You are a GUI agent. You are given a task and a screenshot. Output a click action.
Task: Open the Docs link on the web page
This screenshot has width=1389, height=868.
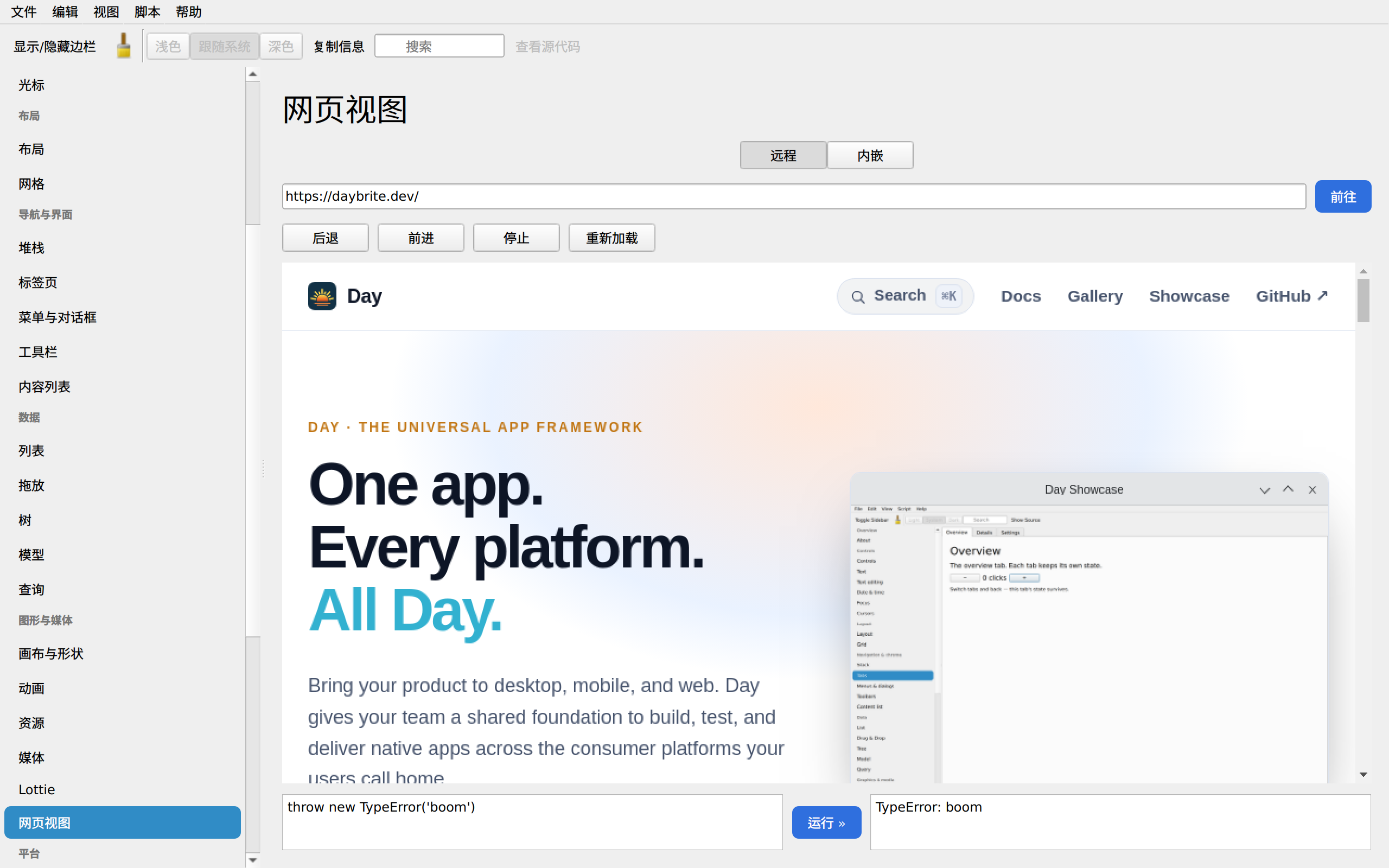(x=1021, y=296)
